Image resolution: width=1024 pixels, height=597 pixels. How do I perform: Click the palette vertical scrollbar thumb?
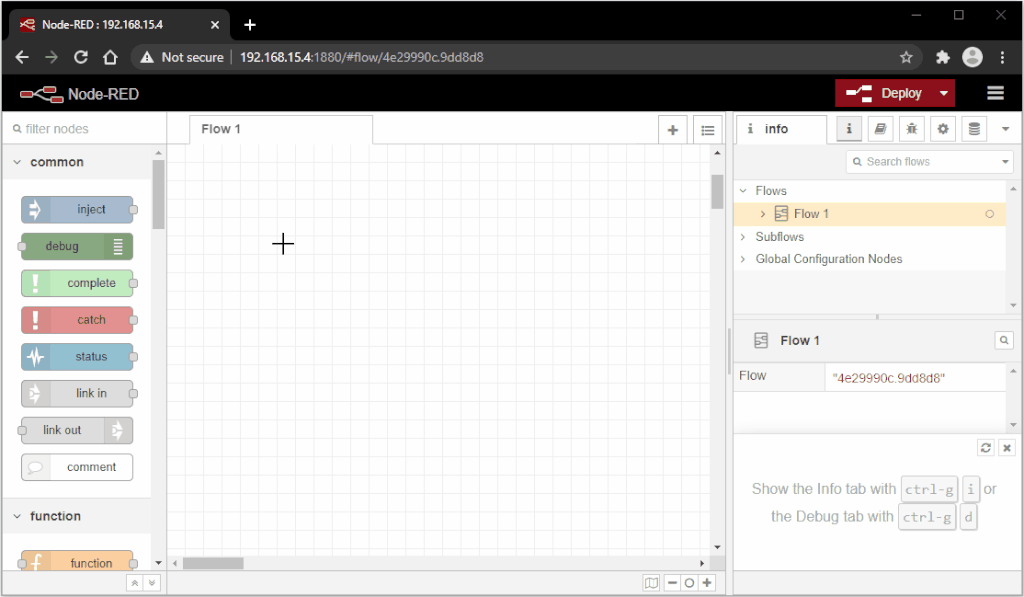click(158, 194)
